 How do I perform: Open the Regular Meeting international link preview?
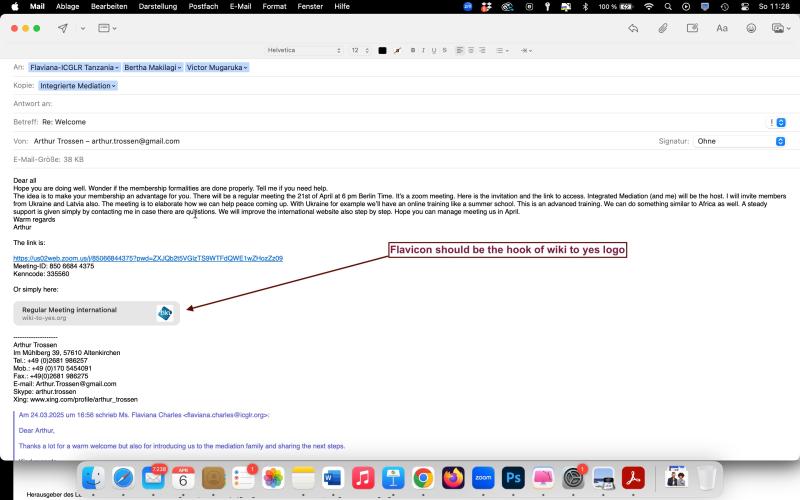click(96, 313)
